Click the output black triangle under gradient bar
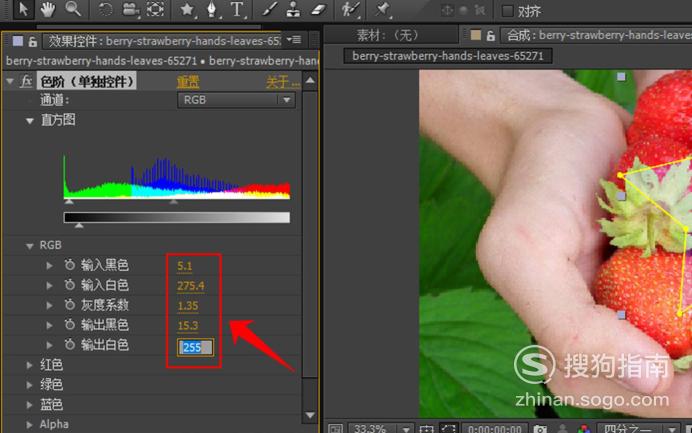The image size is (692, 433). click(x=79, y=226)
